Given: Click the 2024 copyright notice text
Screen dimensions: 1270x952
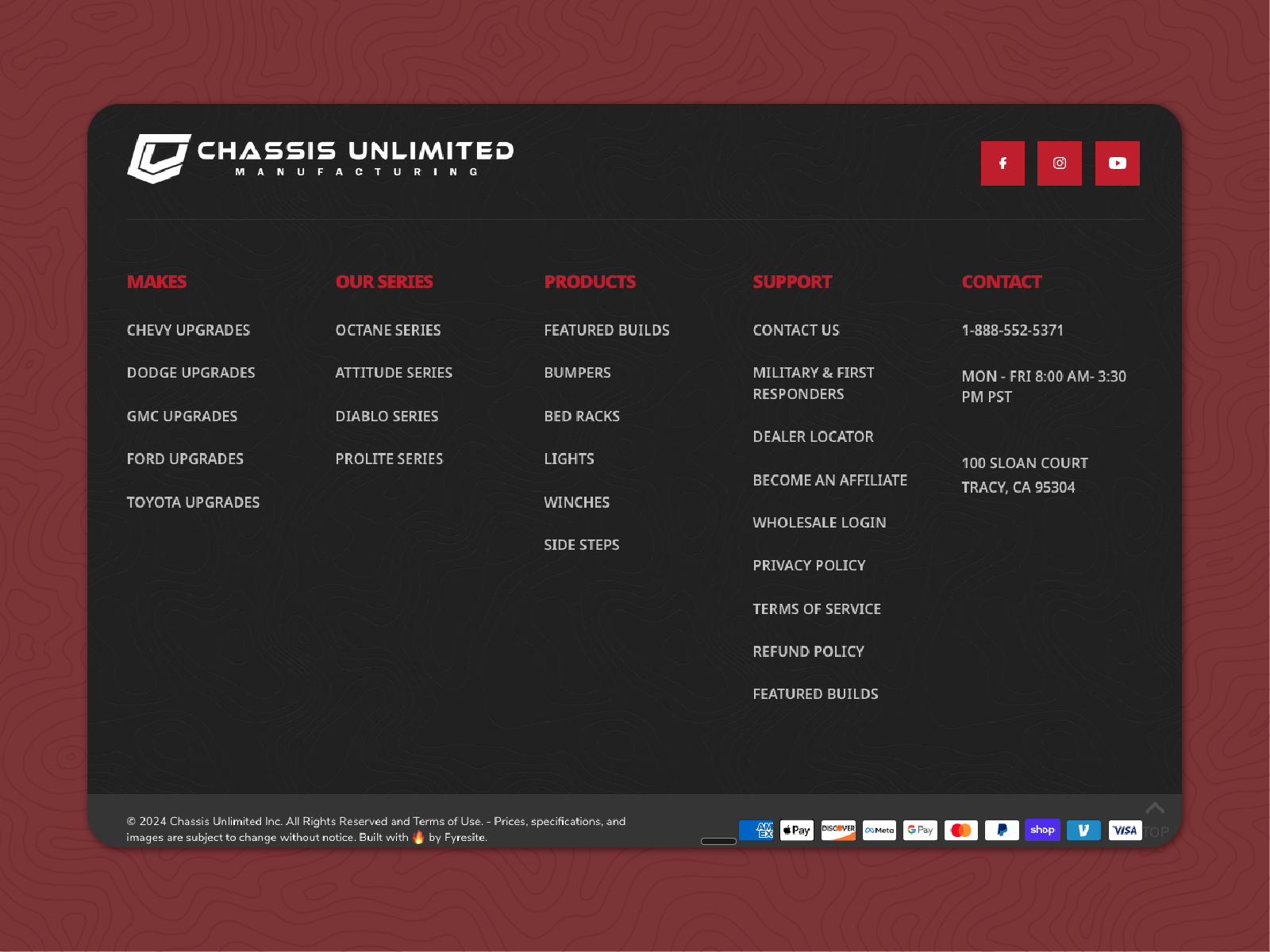Looking at the screenshot, I should [x=376, y=829].
